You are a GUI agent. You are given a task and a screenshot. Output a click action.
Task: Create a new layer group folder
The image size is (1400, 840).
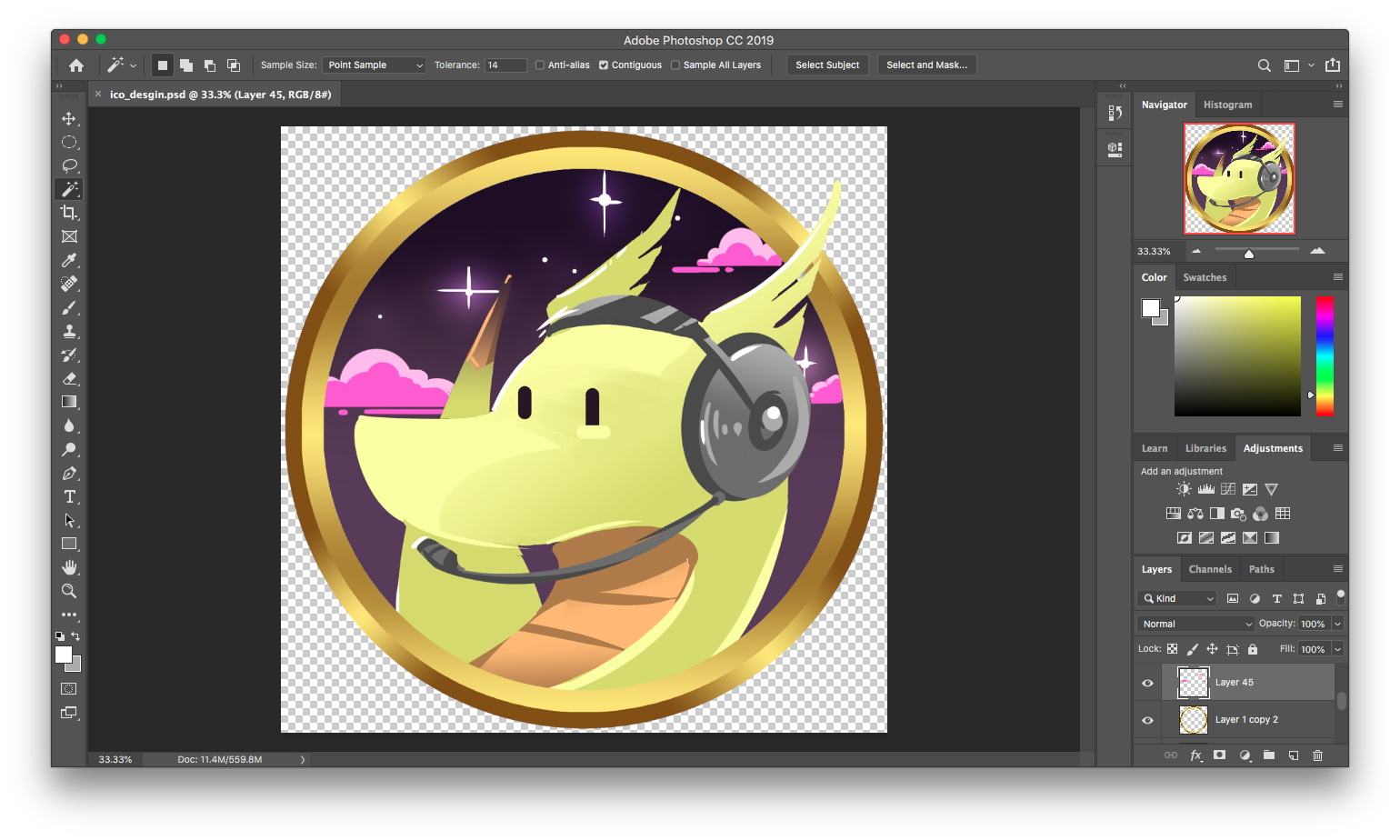[1269, 755]
